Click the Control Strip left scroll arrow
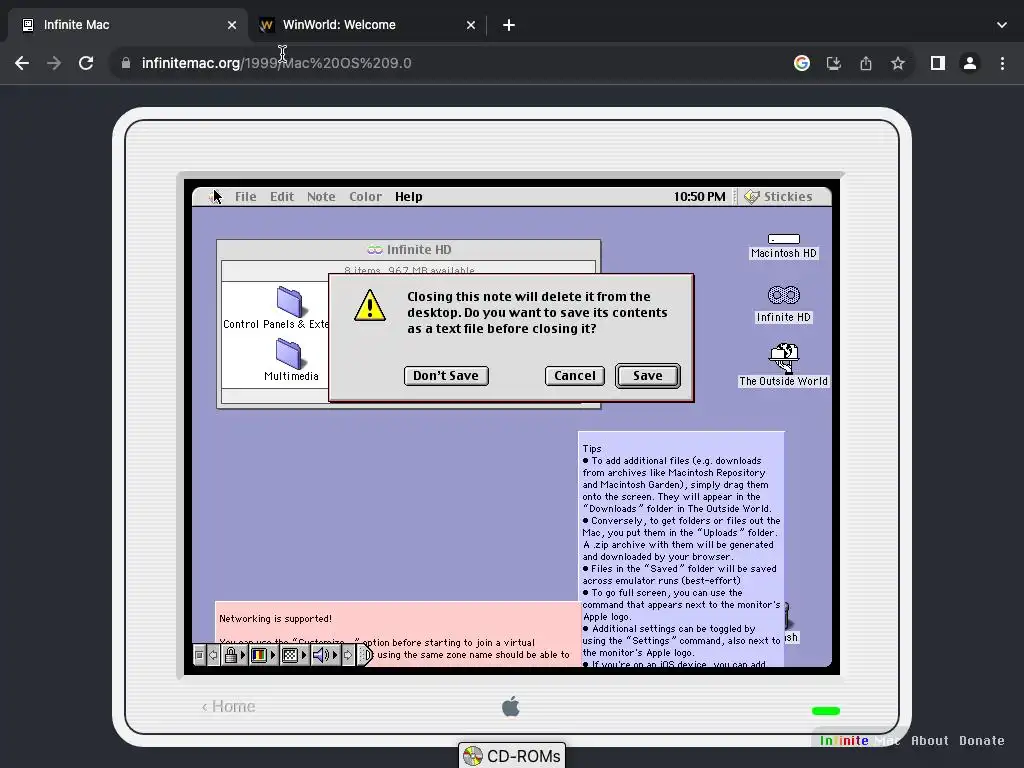This screenshot has width=1024, height=768. pos(213,654)
